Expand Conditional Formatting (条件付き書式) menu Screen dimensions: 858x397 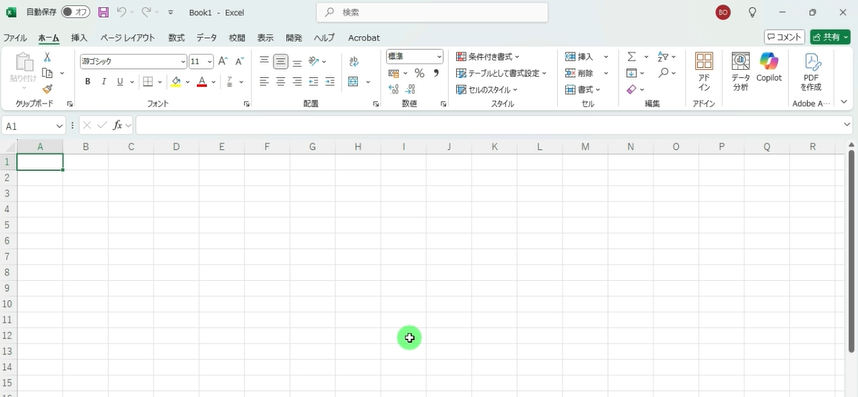488,56
